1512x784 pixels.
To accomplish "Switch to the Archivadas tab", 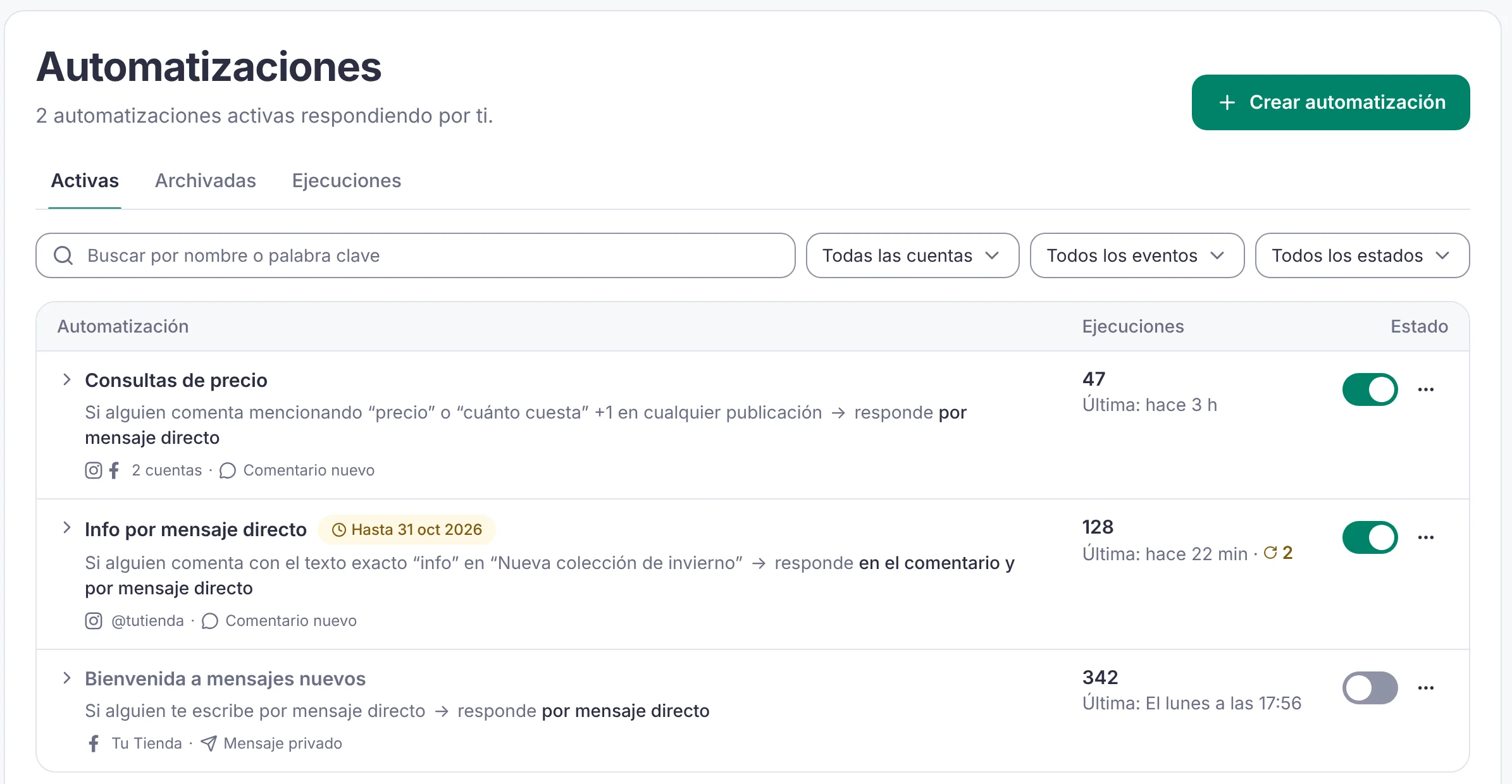I will click(206, 181).
